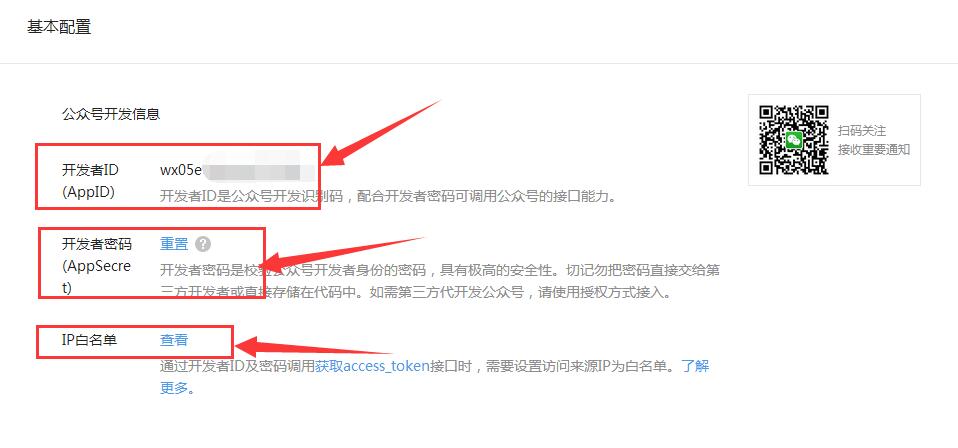The image size is (958, 448).
Task: Click the green WeChat logo inside the QR code
Action: [x=794, y=140]
